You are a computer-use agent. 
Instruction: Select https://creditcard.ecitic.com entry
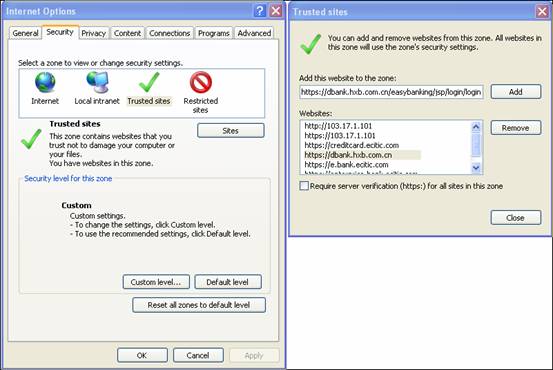(352, 145)
